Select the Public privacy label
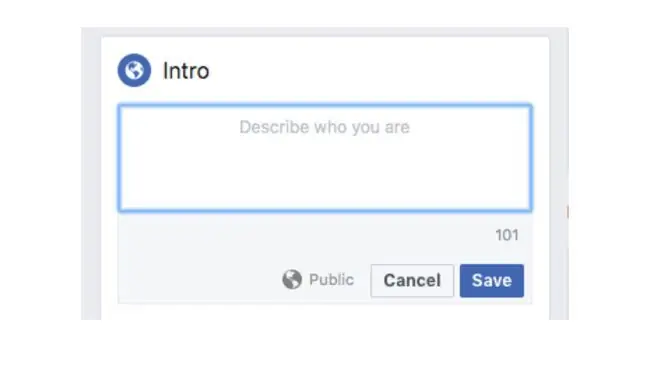This screenshot has width=650, height=366. click(x=331, y=280)
